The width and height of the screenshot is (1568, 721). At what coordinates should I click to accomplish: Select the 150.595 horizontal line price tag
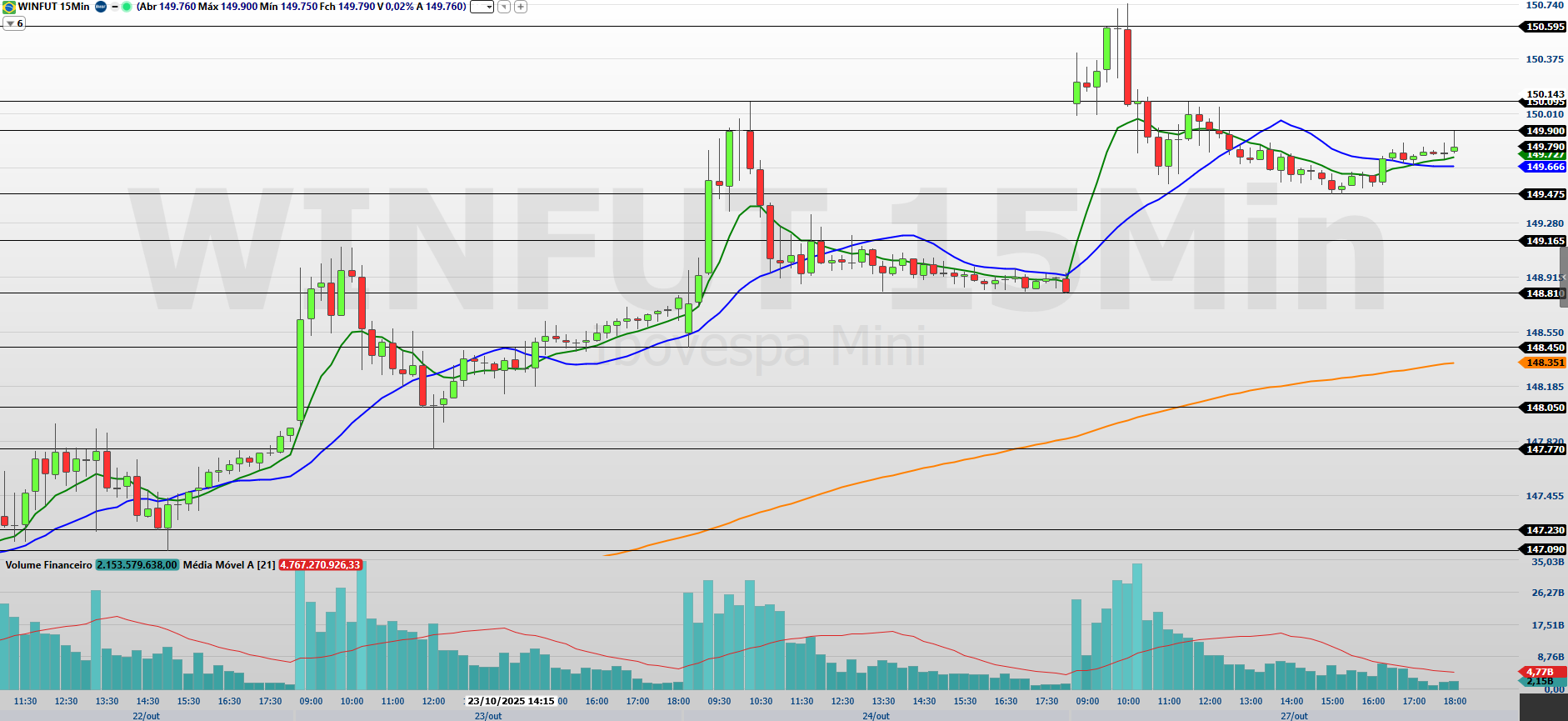1545,27
